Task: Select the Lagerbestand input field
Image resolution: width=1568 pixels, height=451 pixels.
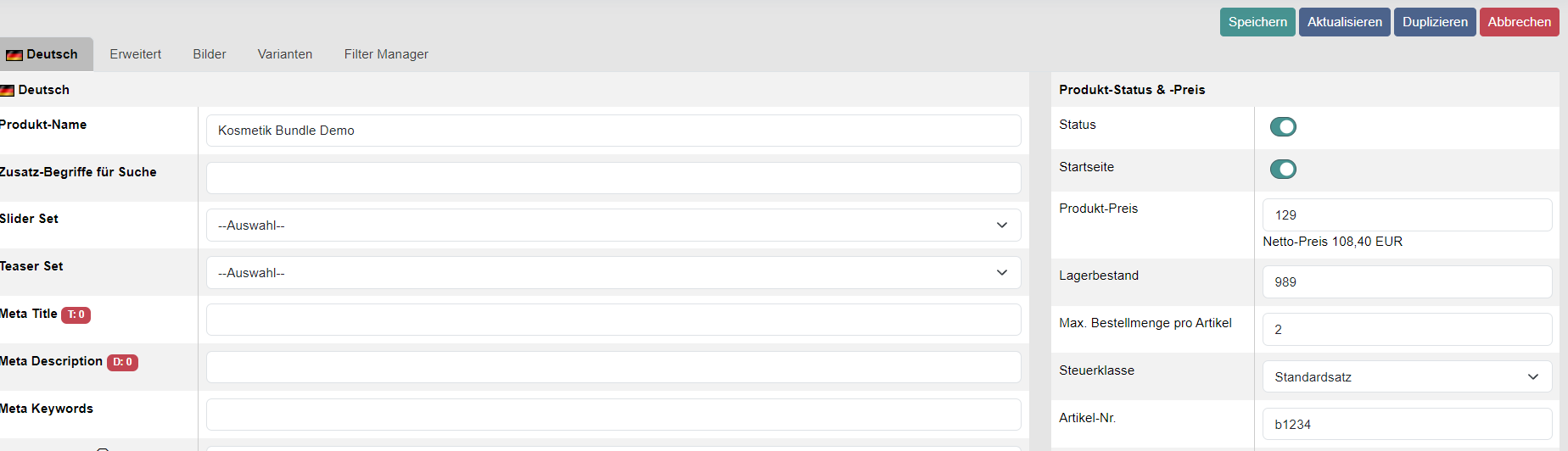Action: [1406, 282]
